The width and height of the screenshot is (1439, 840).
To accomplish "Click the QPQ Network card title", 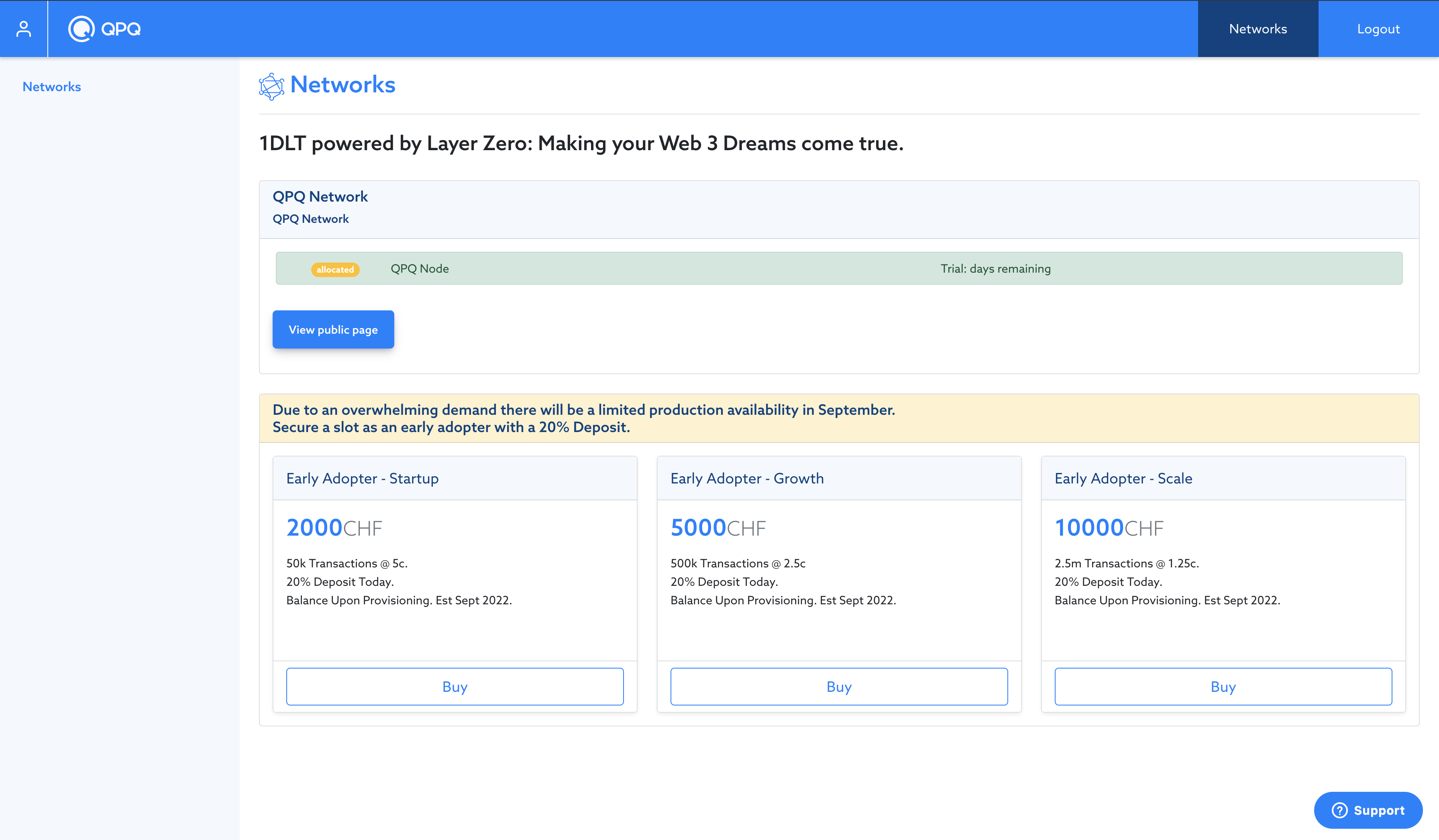I will pyautogui.click(x=320, y=196).
